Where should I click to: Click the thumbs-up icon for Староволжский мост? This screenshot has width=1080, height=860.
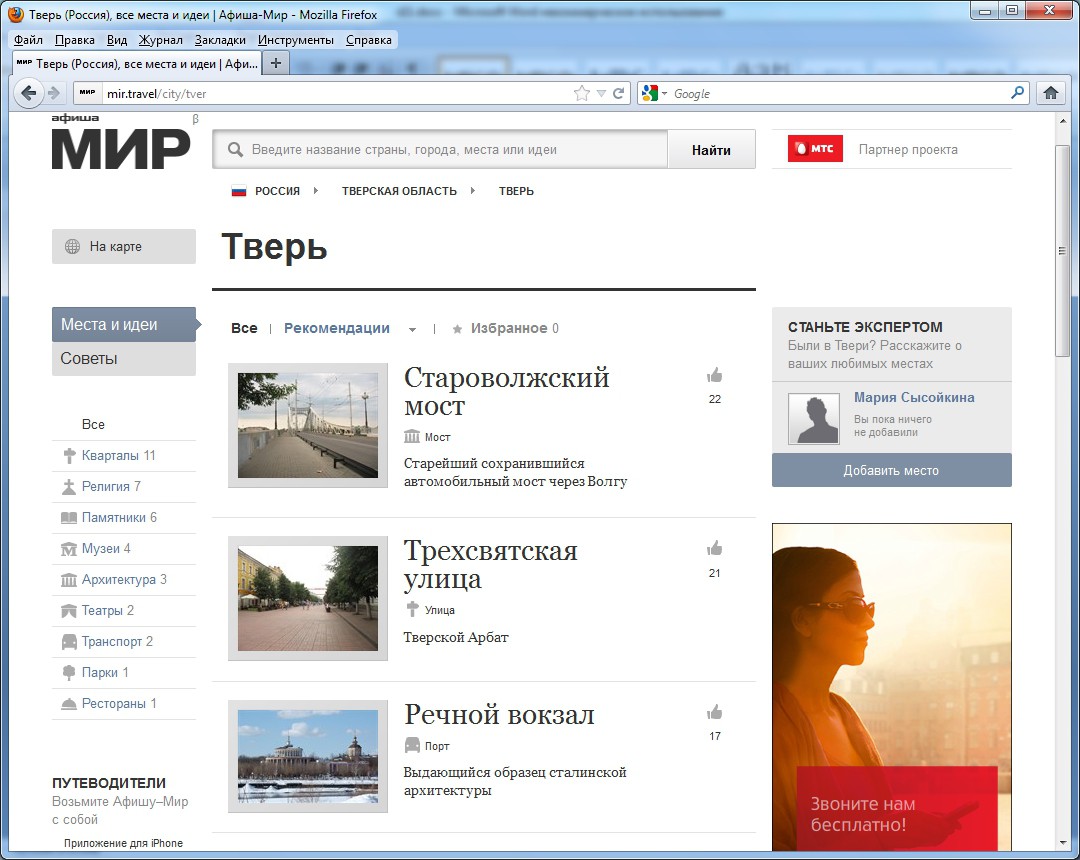pyautogui.click(x=714, y=376)
